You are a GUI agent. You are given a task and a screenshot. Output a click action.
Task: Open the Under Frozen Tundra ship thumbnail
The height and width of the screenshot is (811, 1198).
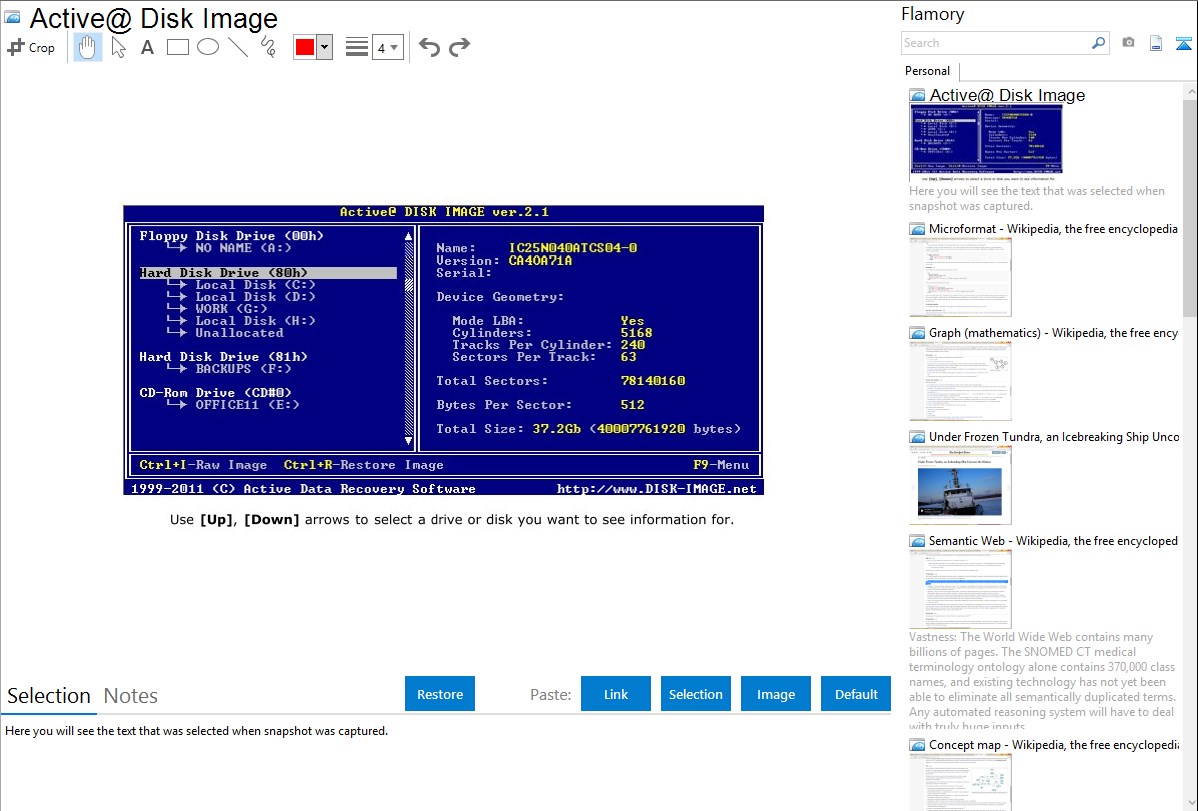coord(960,485)
